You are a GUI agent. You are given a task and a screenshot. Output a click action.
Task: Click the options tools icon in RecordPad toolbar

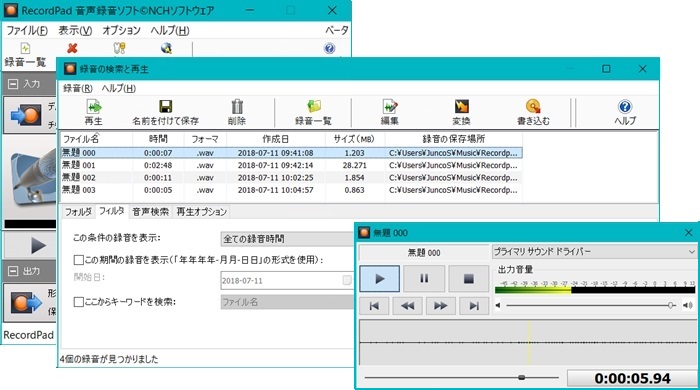[119, 48]
